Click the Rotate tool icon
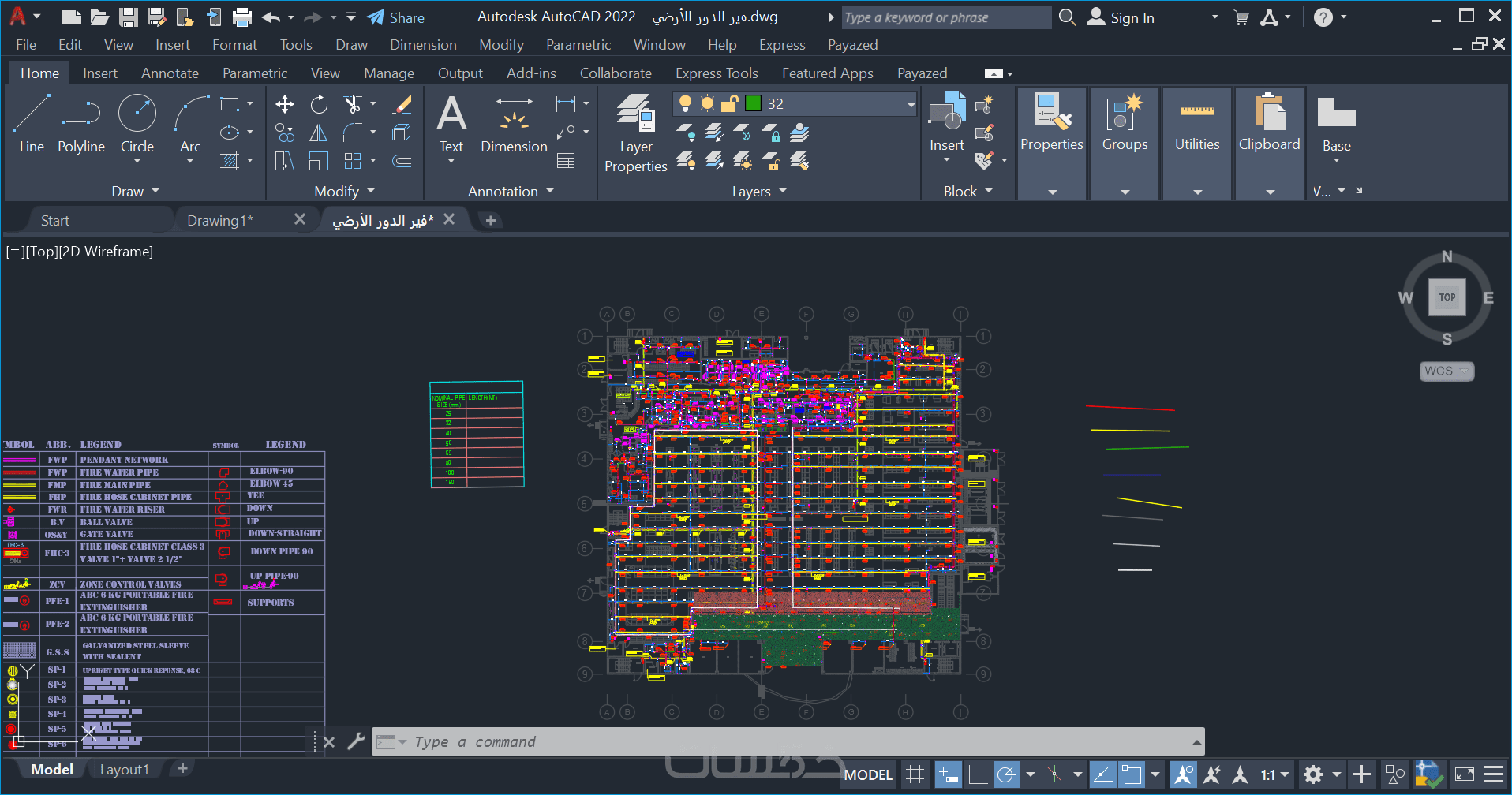 pos(319,104)
